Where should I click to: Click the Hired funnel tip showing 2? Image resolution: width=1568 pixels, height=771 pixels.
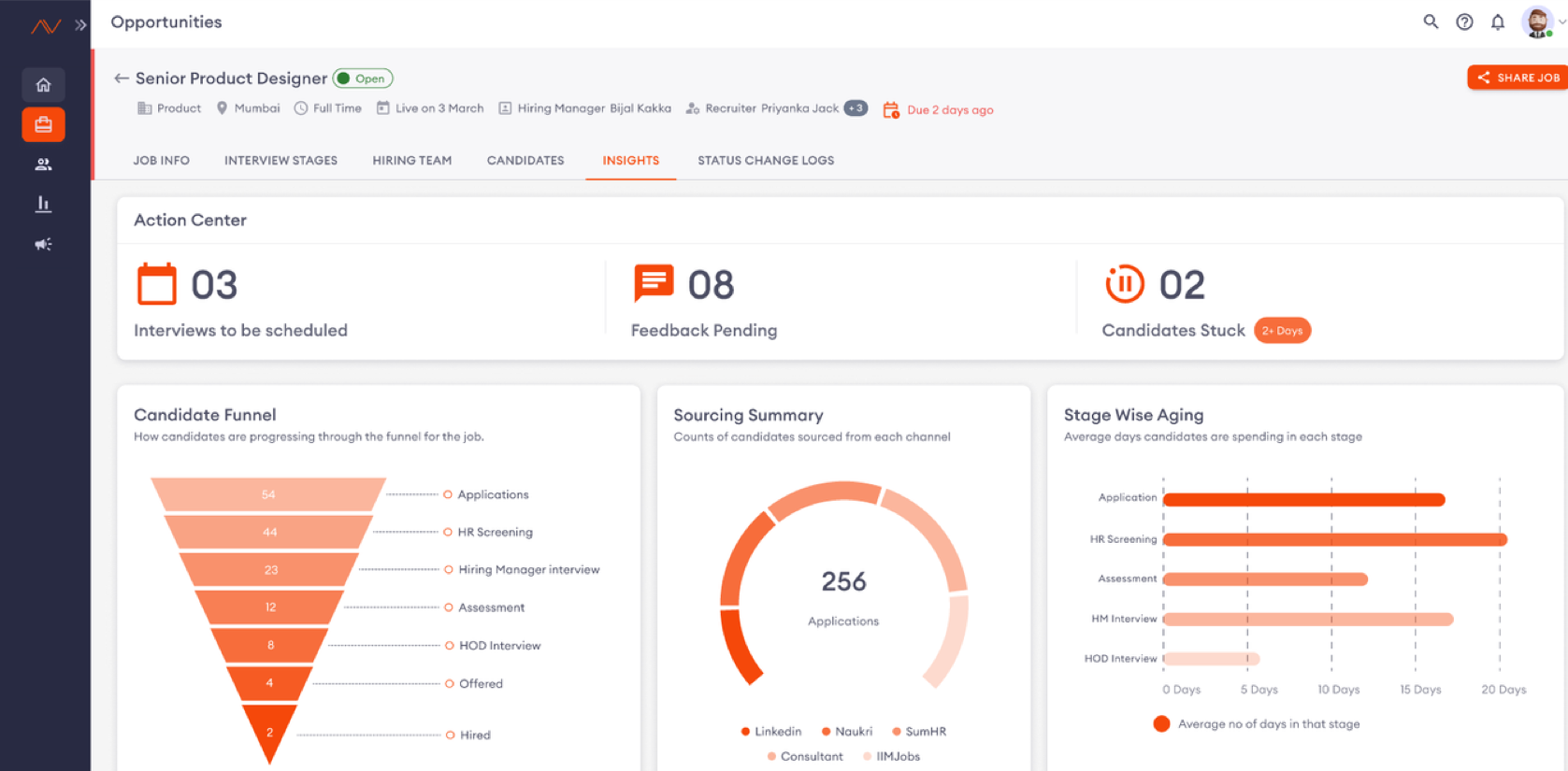[x=269, y=734]
